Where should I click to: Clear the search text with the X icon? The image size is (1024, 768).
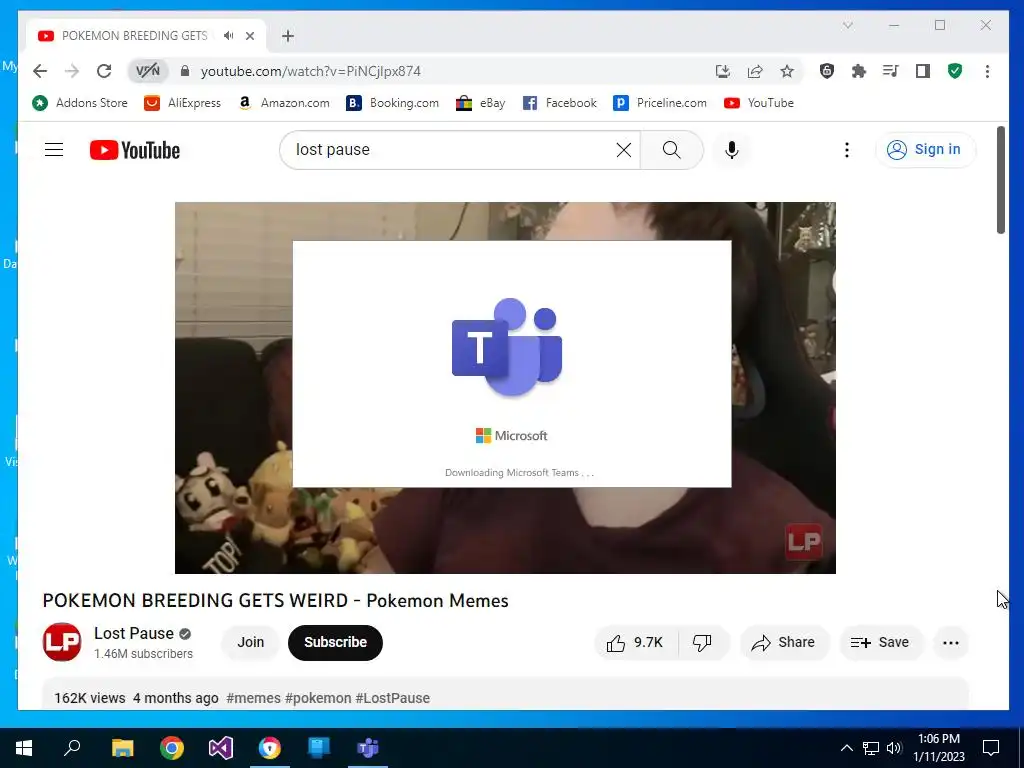624,150
